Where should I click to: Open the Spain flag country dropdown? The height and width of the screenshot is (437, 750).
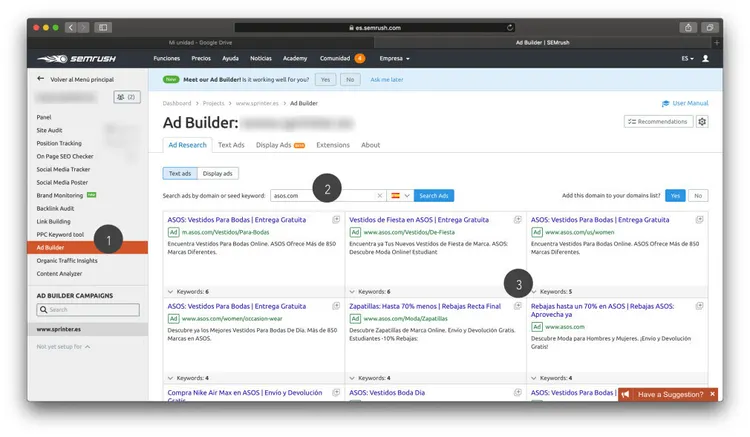[400, 196]
